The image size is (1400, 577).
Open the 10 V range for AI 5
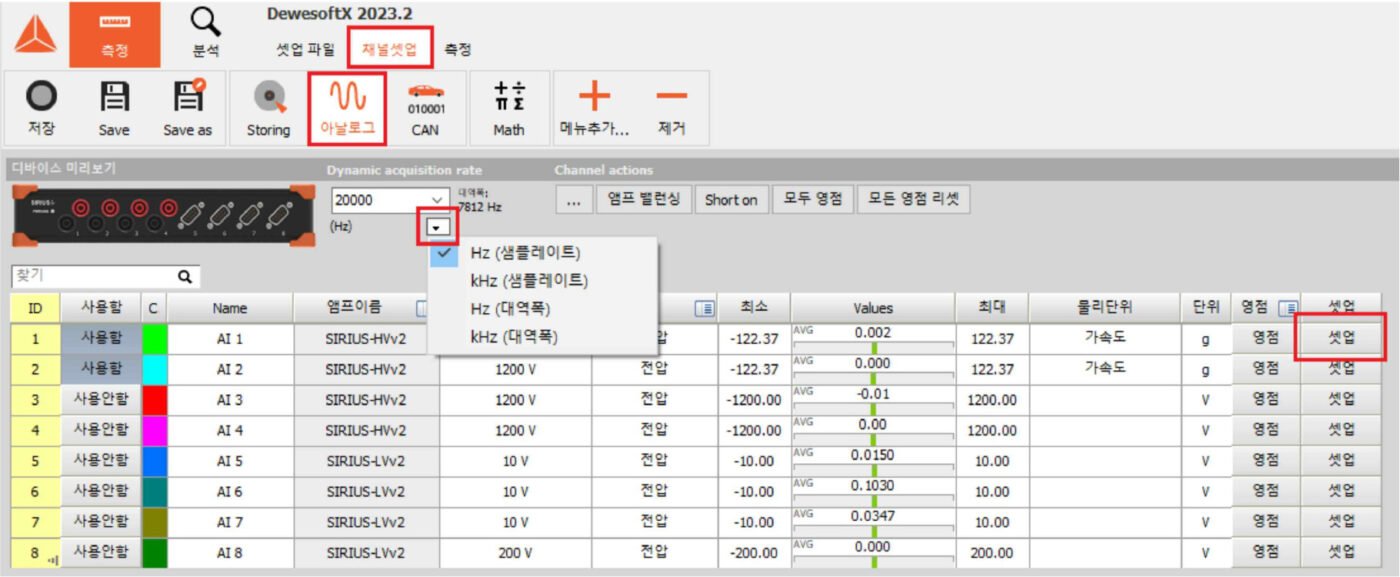(515, 461)
